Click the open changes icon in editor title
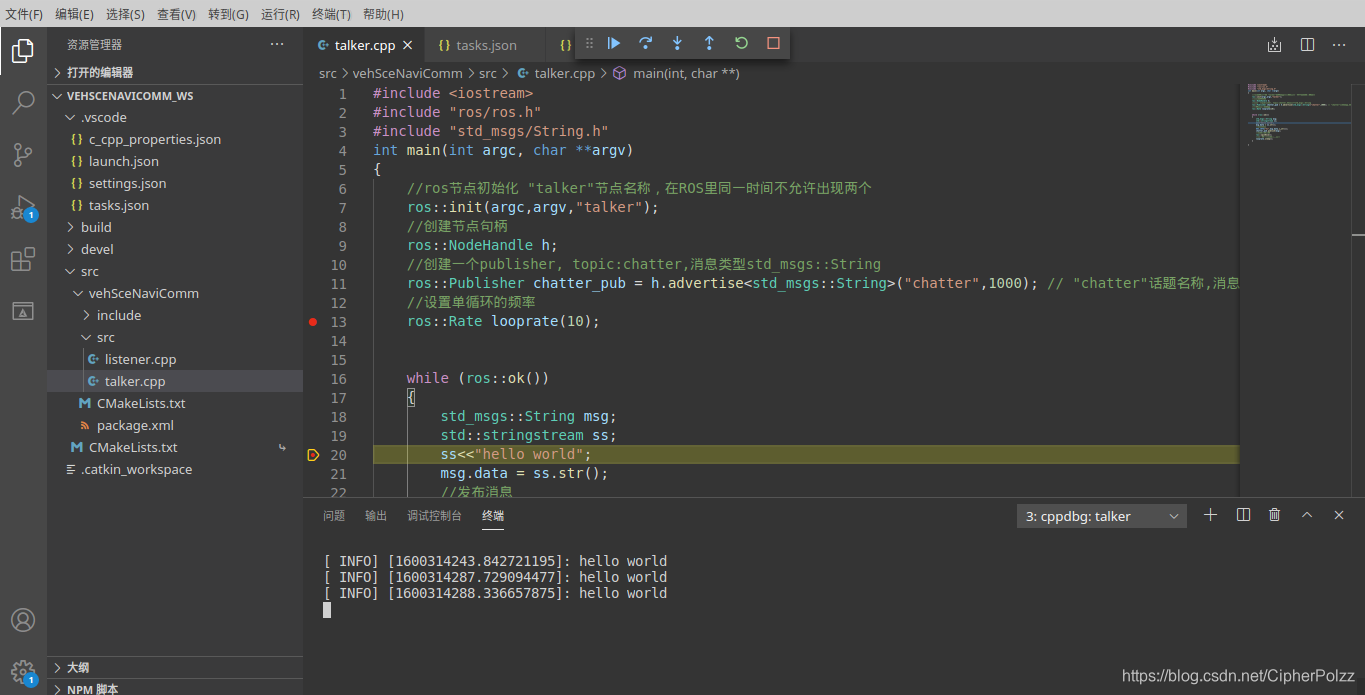The image size is (1365, 695). coord(1274,45)
